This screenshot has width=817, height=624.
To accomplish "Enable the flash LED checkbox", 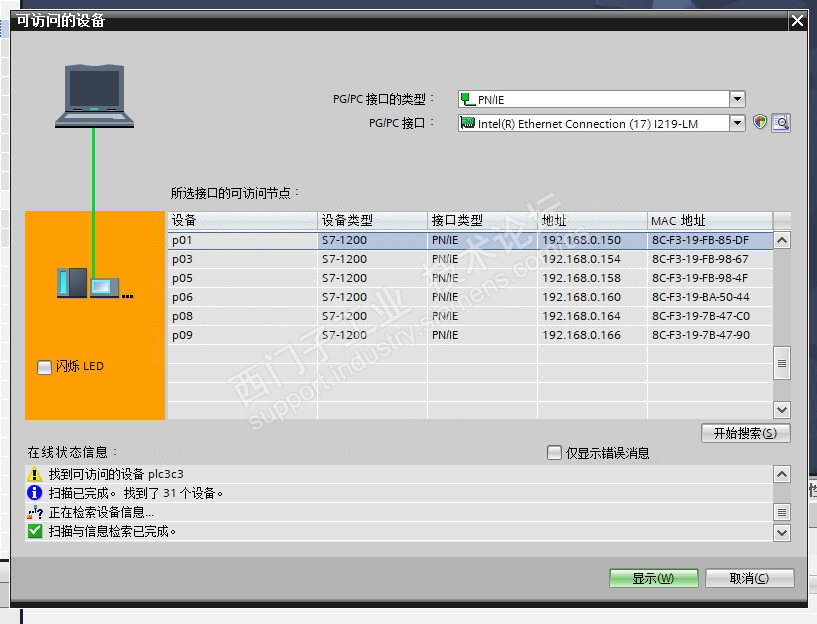I will tap(44, 367).
